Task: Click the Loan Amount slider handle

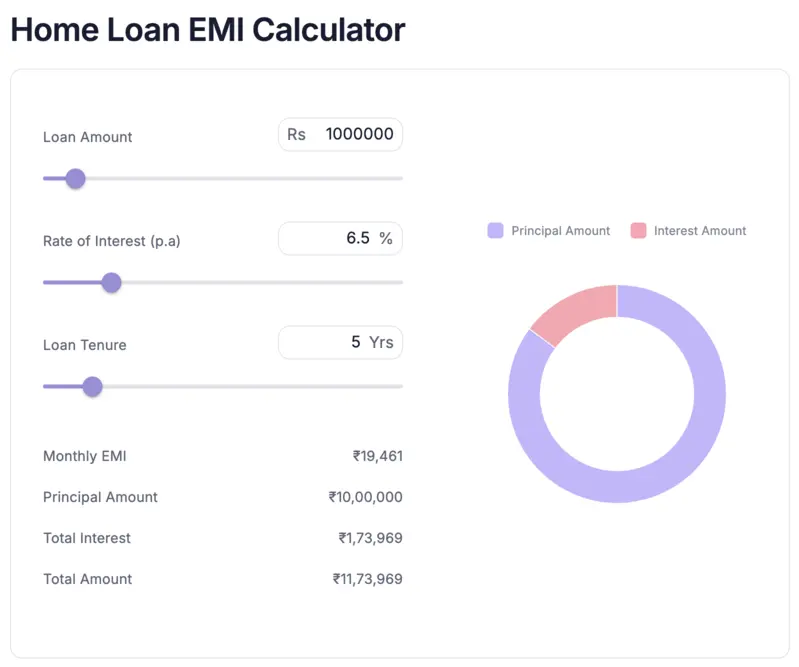Action: (74, 179)
